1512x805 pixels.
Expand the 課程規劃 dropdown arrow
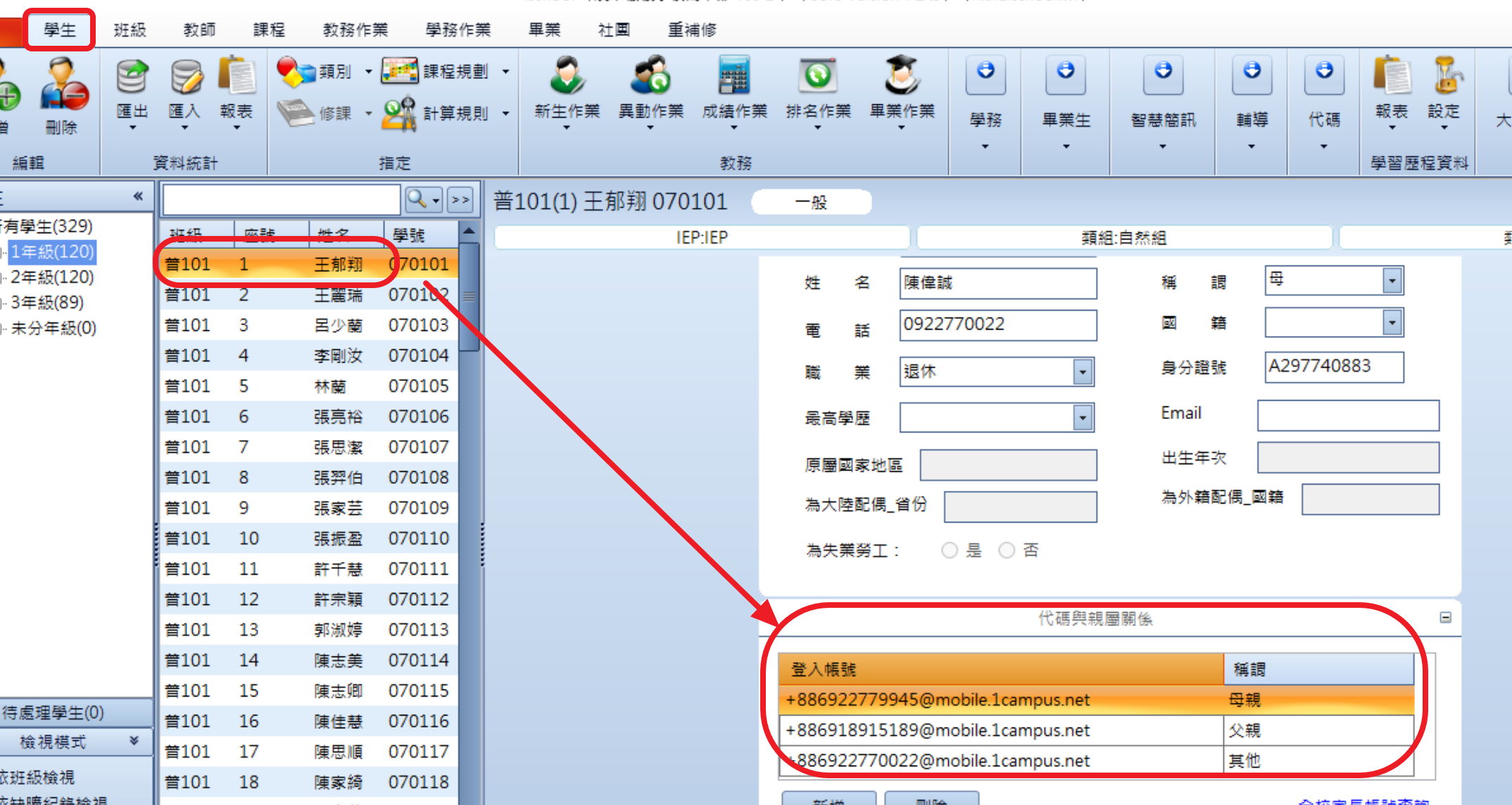(x=505, y=72)
